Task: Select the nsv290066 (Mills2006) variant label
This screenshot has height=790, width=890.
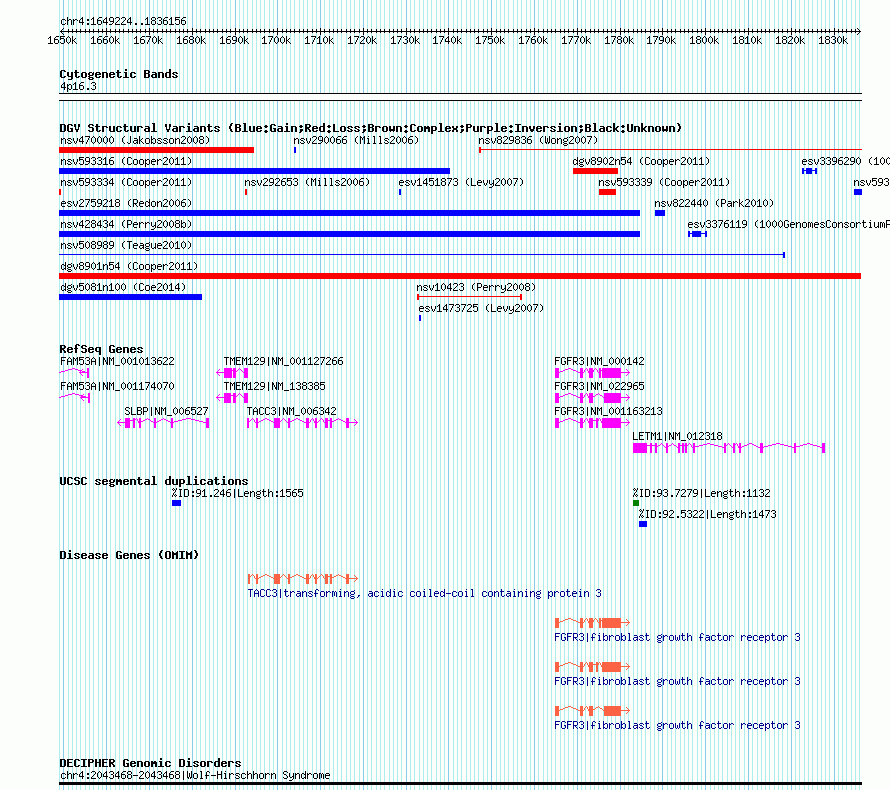Action: [x=356, y=140]
